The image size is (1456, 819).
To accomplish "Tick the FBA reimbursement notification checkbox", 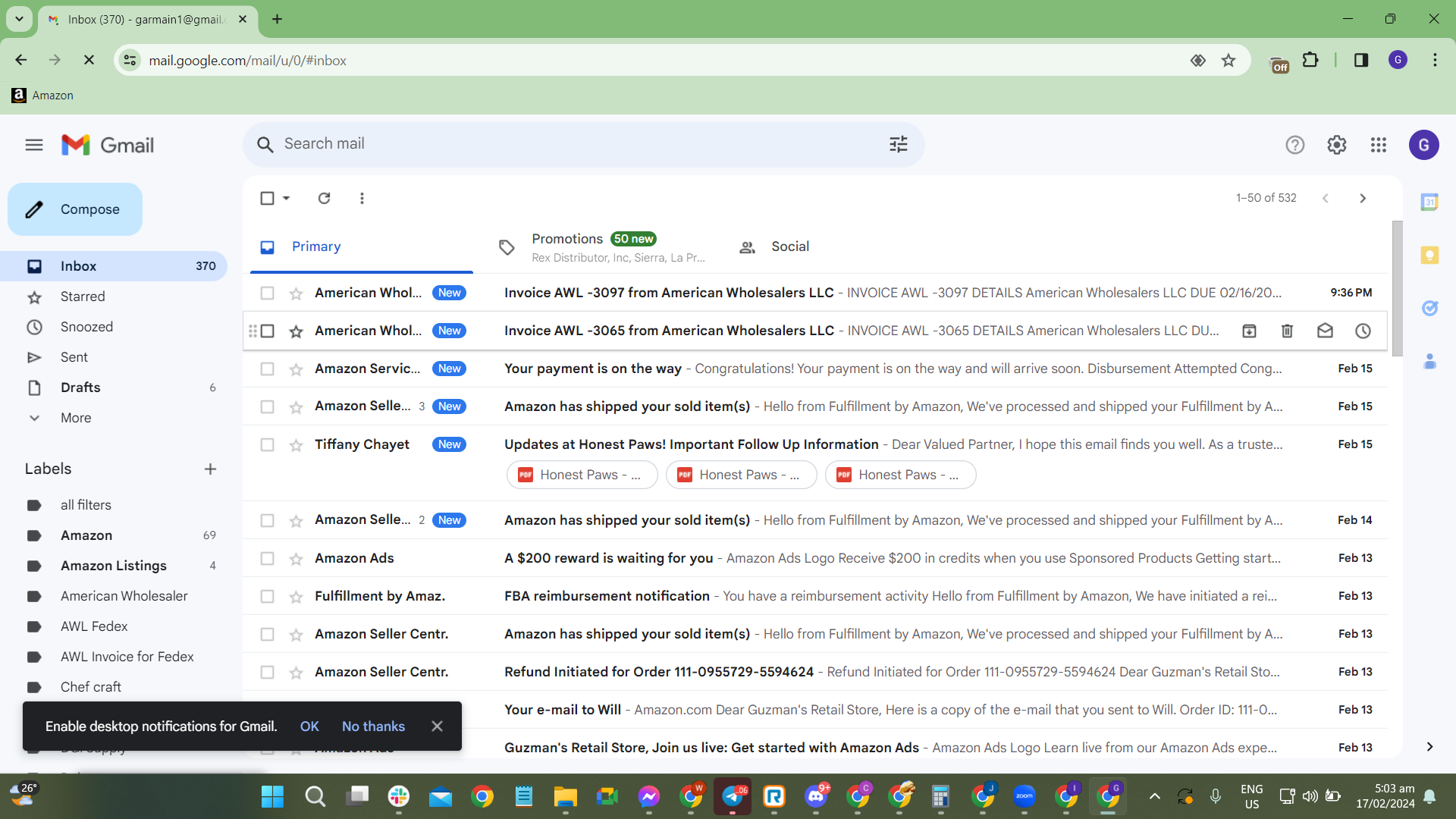I will coord(267,596).
